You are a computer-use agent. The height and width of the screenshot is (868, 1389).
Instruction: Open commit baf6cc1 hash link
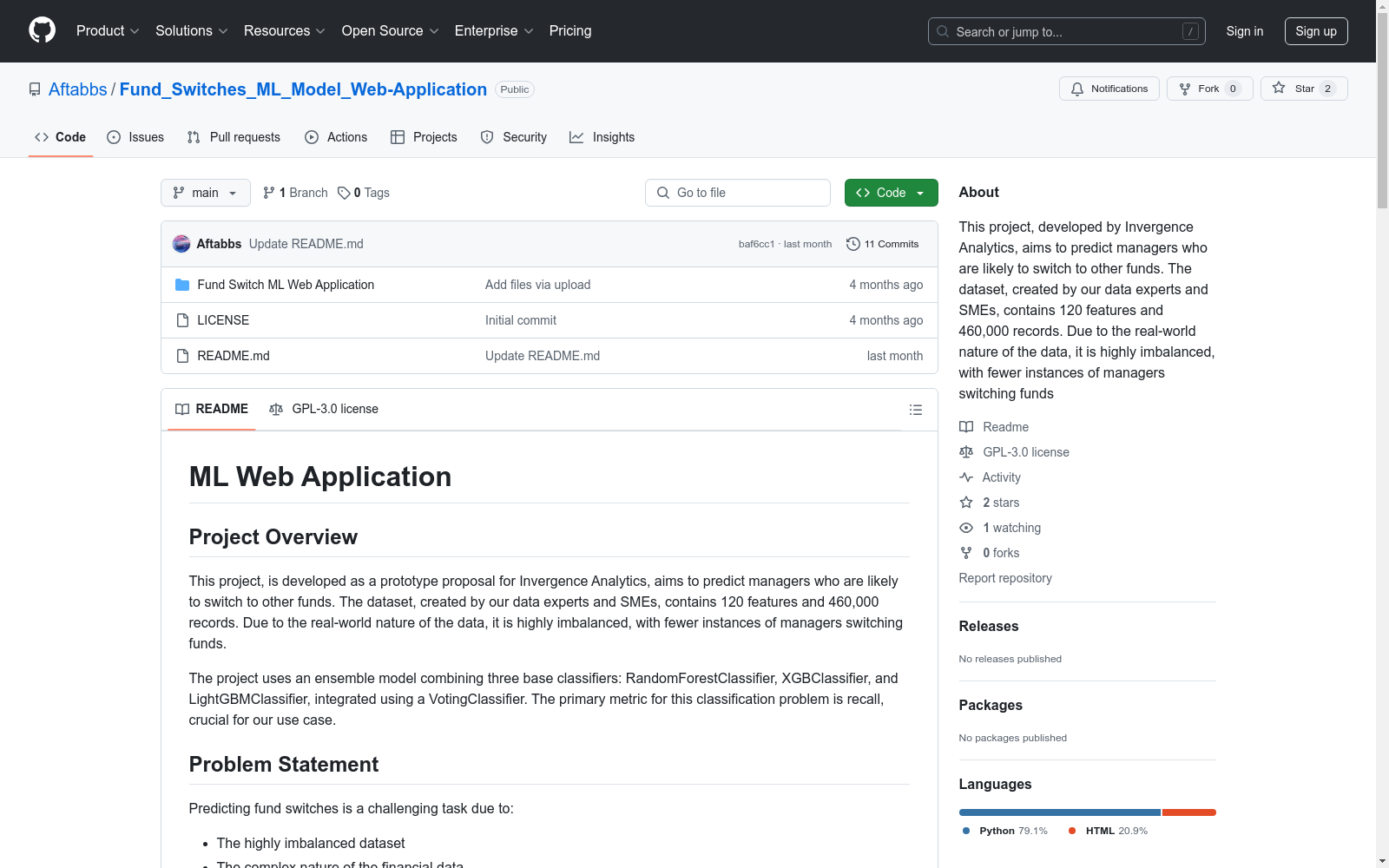pyautogui.click(x=756, y=244)
